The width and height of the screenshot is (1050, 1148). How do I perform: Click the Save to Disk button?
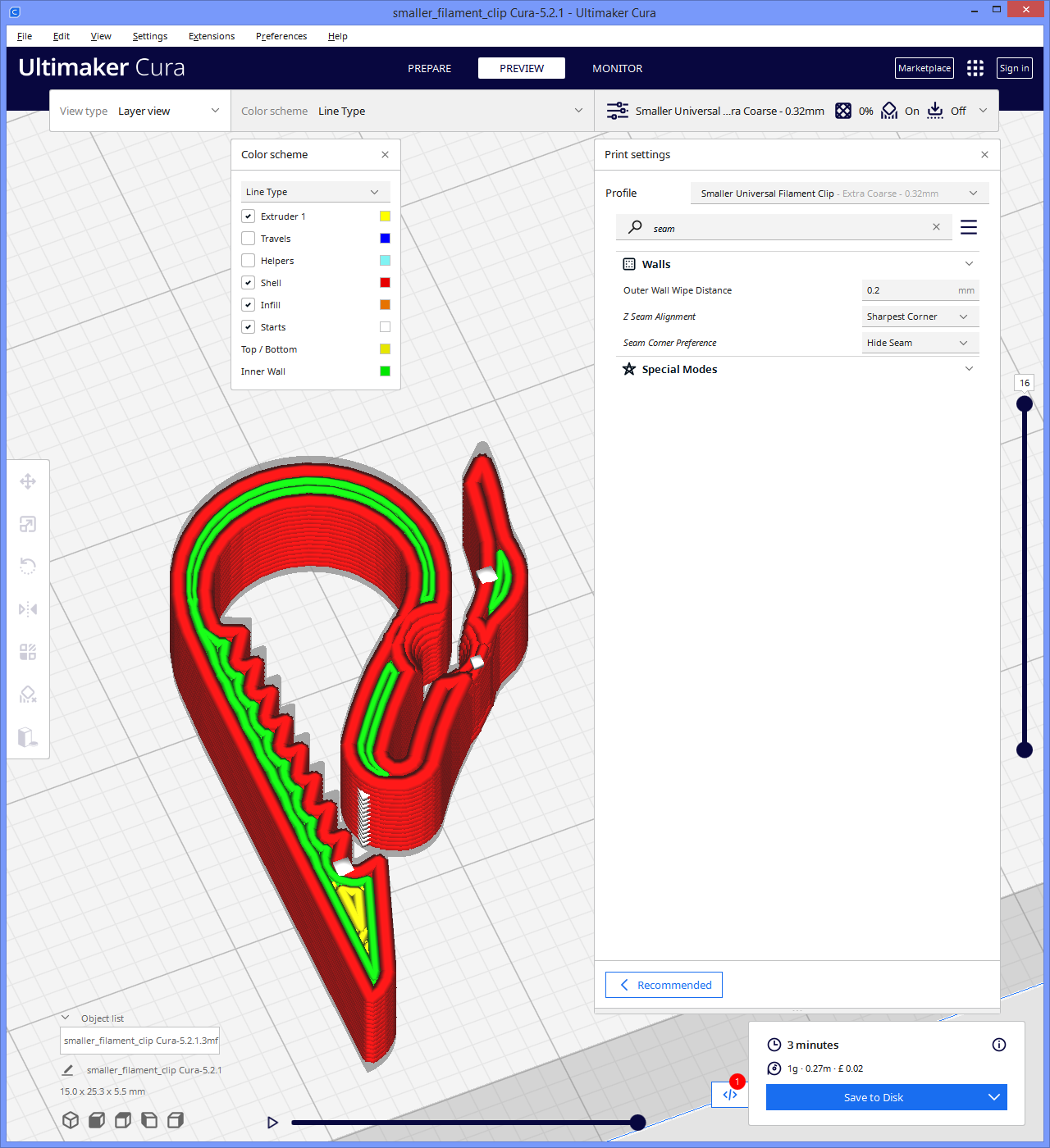pos(873,1097)
